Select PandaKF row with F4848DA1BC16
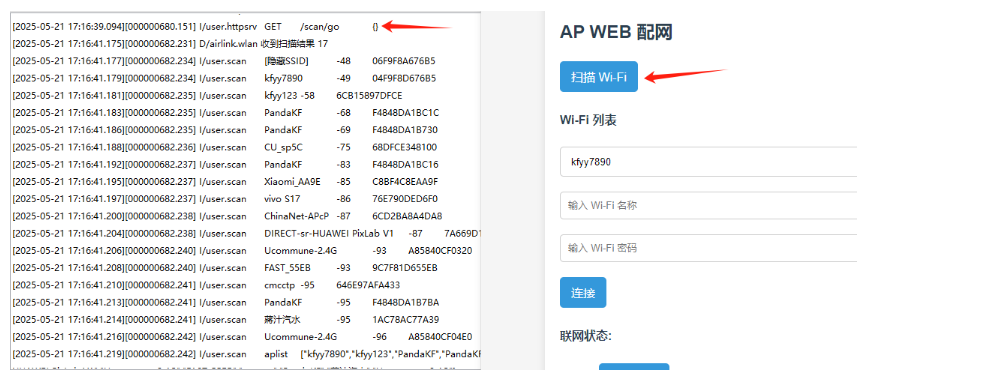Screen dimensions: 985x379 [x=226, y=165]
